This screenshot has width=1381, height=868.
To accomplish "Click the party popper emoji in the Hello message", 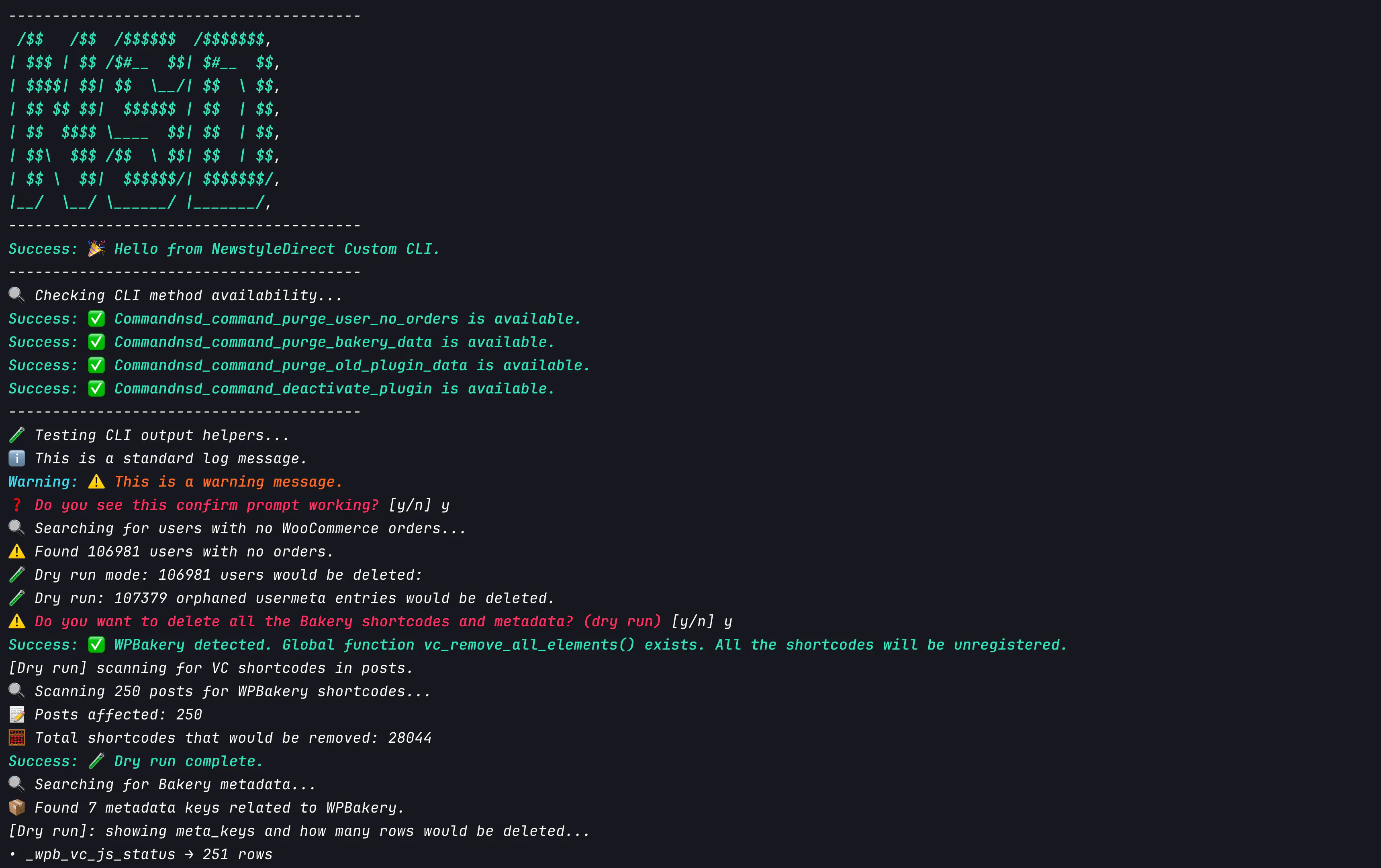I will [96, 248].
